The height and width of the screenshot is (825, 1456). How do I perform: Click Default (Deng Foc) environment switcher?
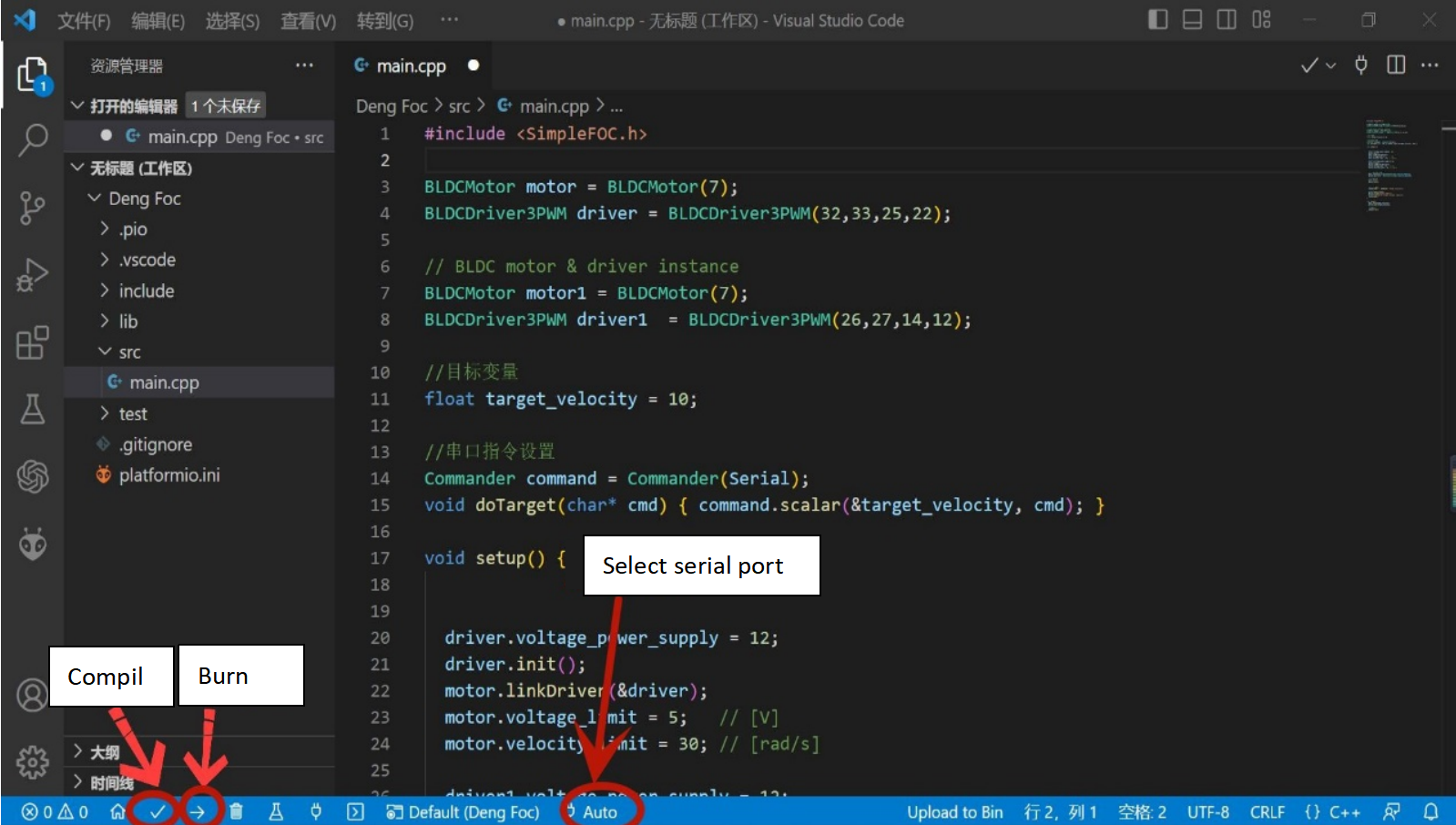(463, 811)
